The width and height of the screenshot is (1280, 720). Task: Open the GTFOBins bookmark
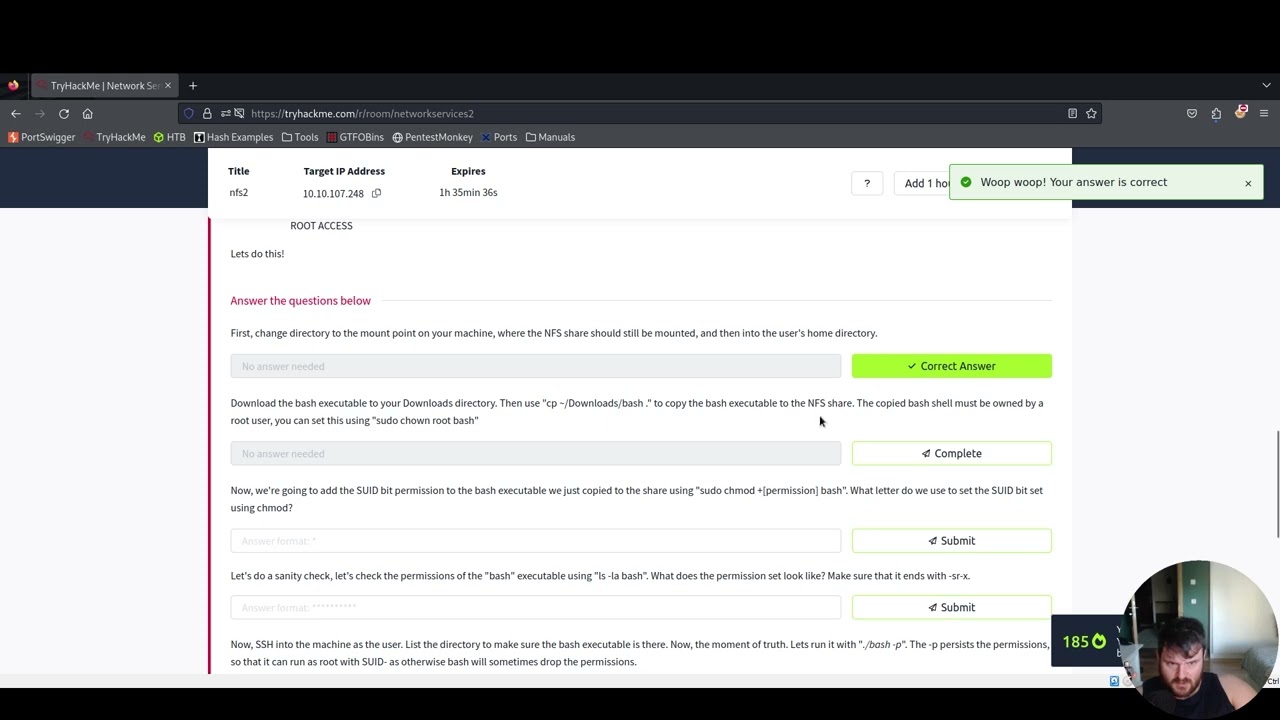click(x=355, y=137)
